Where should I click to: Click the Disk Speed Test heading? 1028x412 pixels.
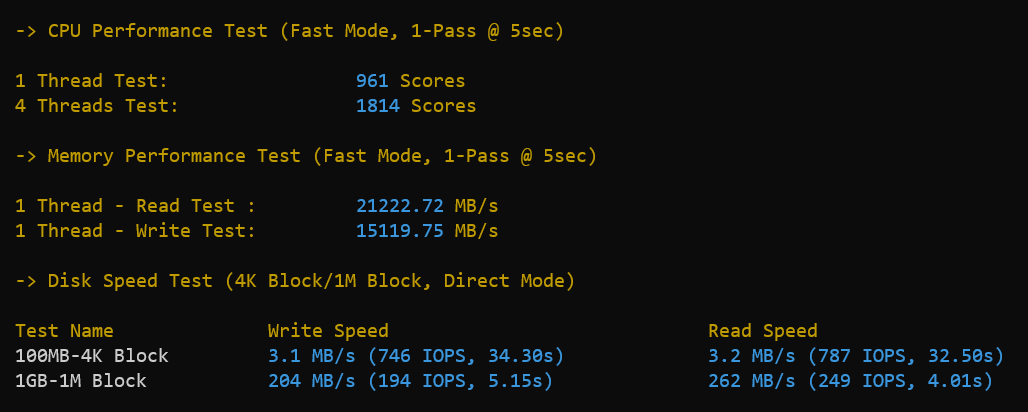coord(295,281)
